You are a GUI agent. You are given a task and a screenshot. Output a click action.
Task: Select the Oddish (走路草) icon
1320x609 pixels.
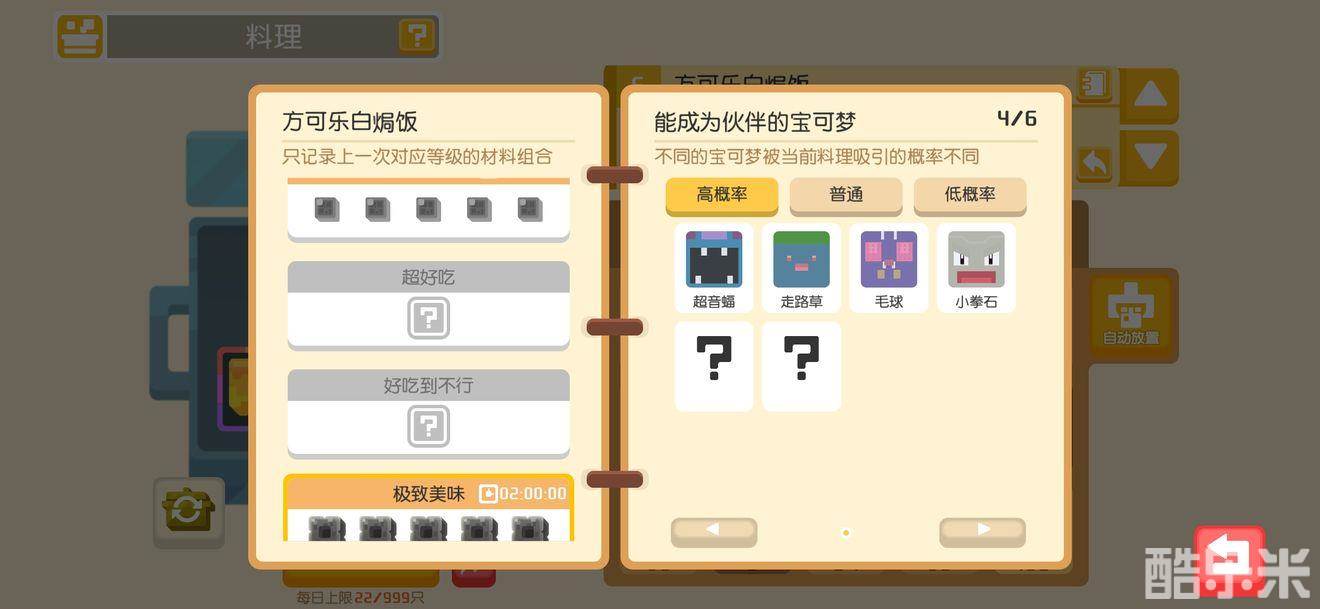pos(801,267)
